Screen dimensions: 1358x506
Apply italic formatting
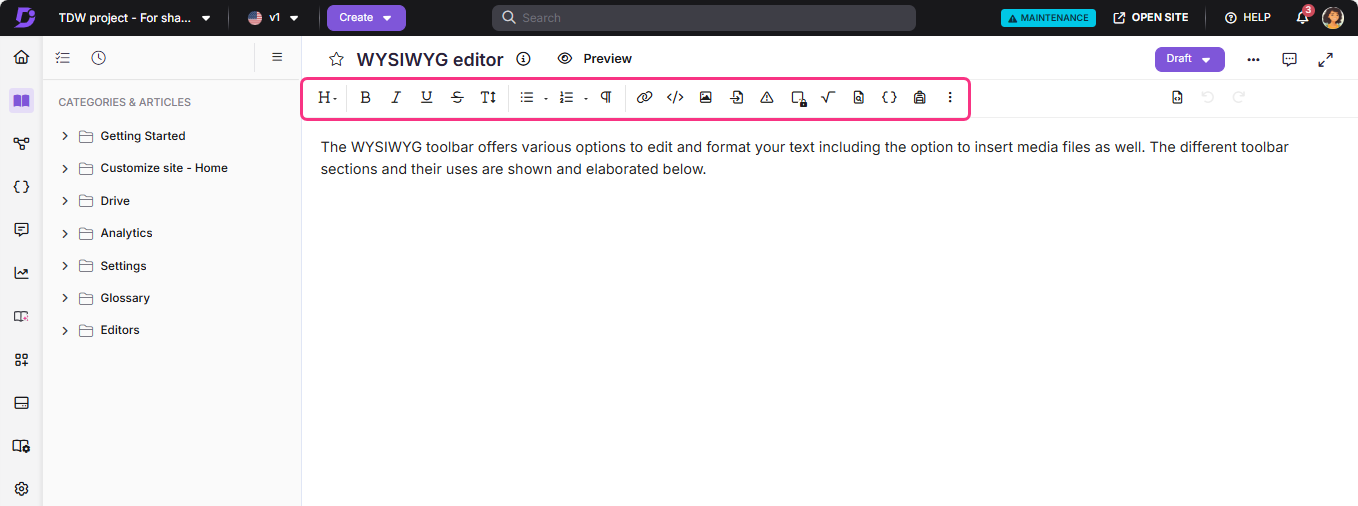pyautogui.click(x=396, y=97)
